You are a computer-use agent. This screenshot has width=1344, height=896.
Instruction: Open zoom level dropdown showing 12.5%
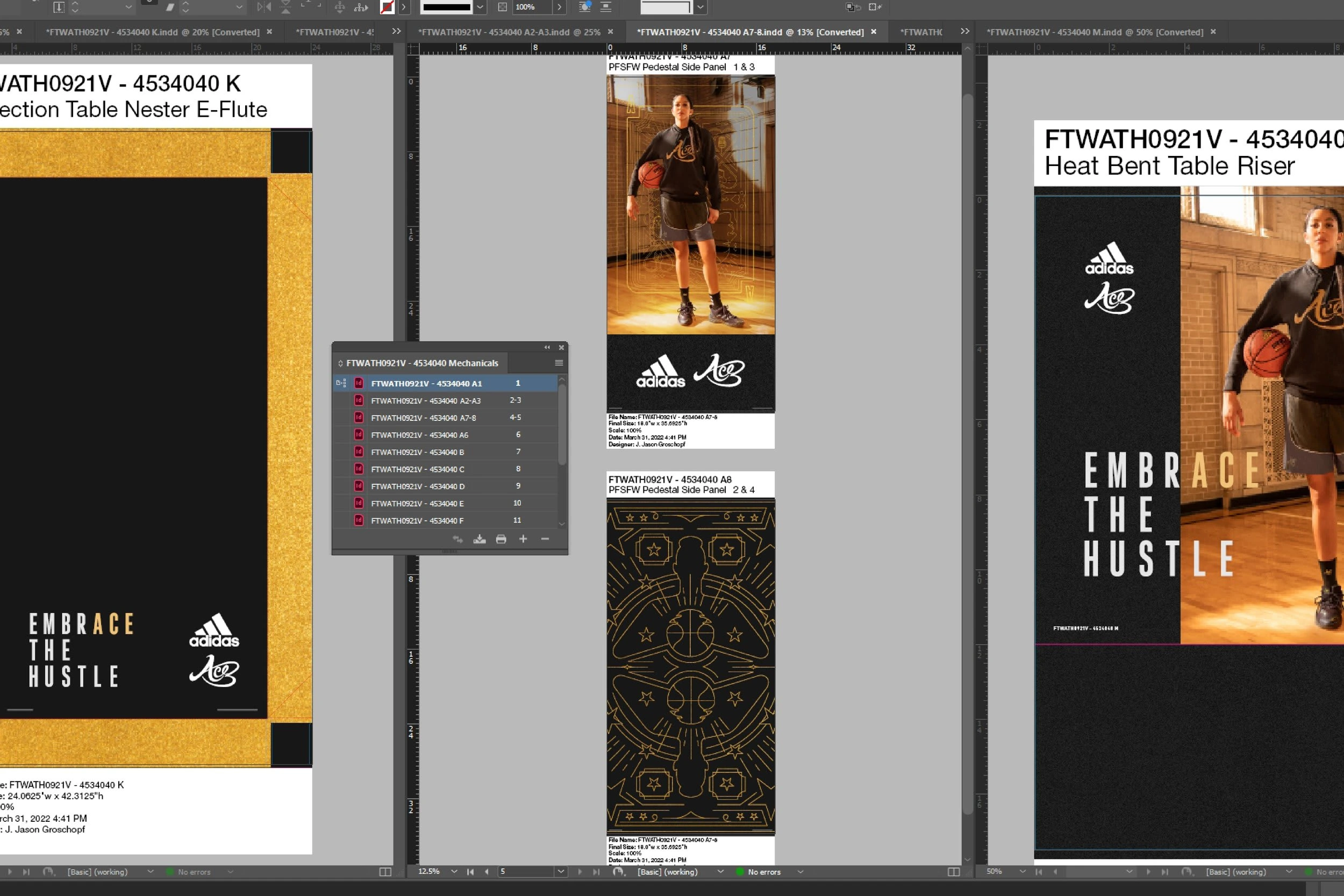[x=454, y=871]
